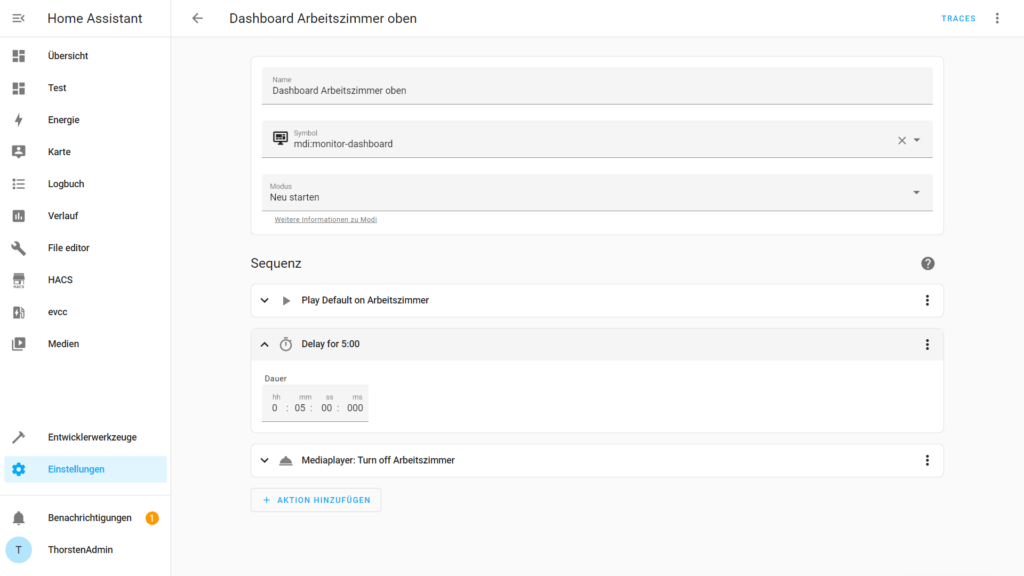This screenshot has width=1024, height=576.
Task: Collapse the sidebar with the hamburger icon
Action: coord(18,18)
